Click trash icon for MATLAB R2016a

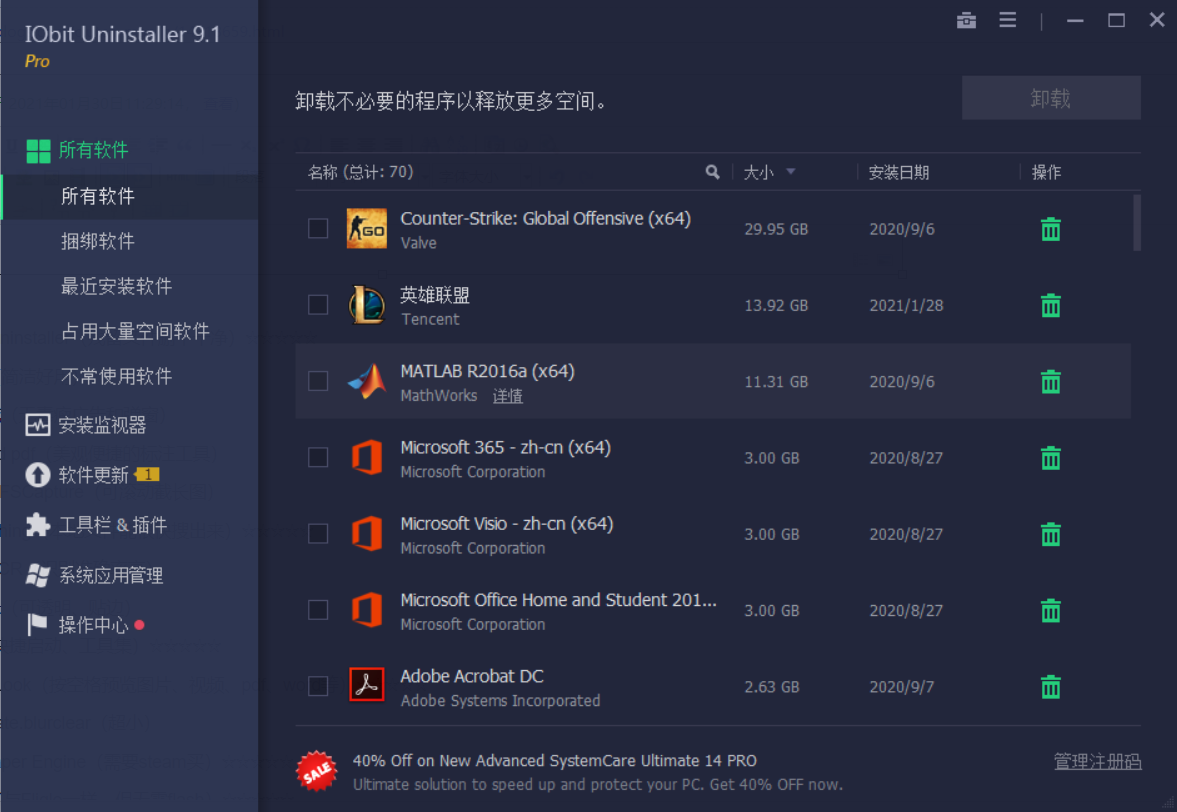pos(1050,382)
